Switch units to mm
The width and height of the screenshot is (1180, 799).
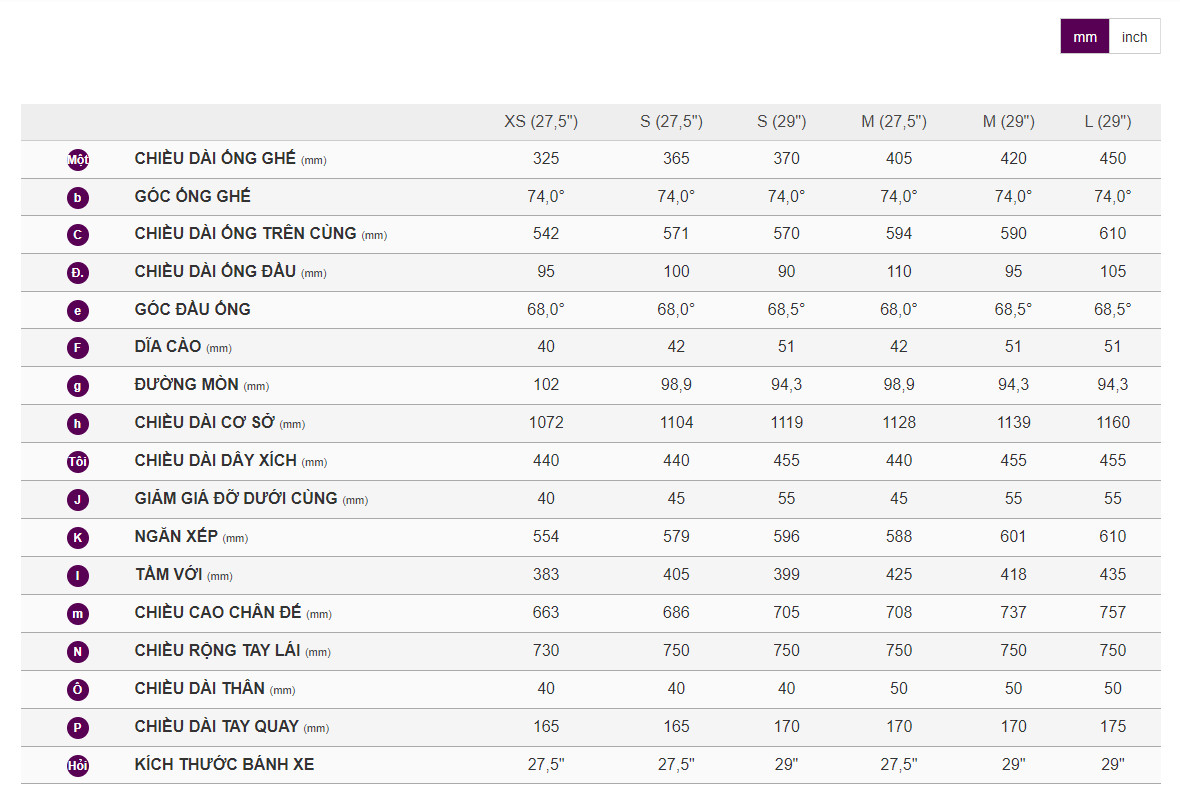click(1085, 37)
